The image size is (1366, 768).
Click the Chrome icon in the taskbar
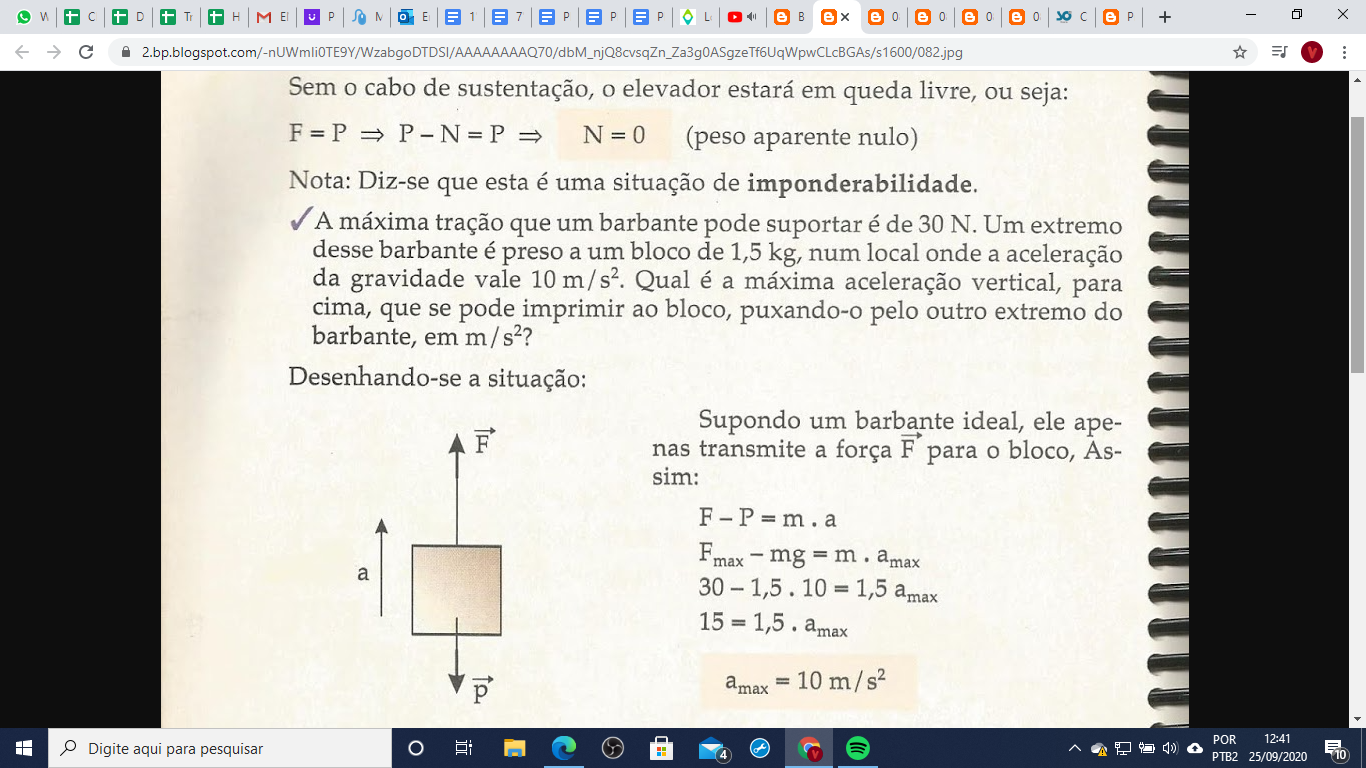809,748
